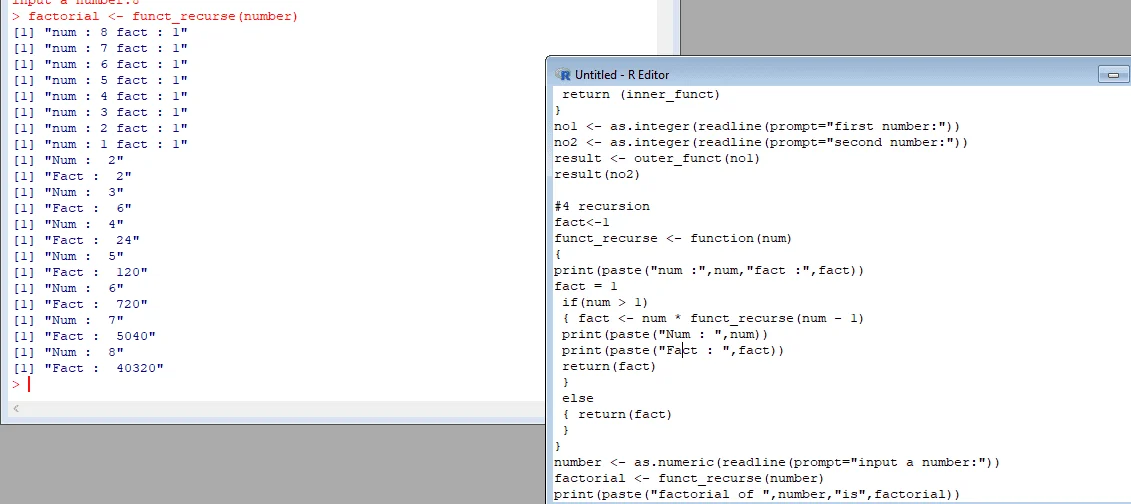The width and height of the screenshot is (1131, 504).
Task: Click the R logo icon in the R Editor title bar
Action: (563, 74)
